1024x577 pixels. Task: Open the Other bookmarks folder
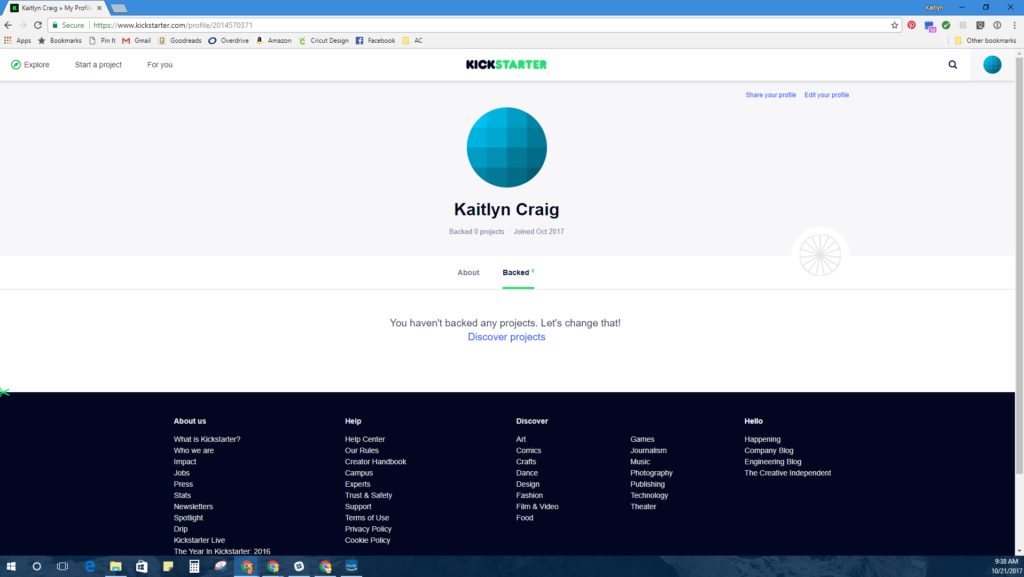click(x=985, y=40)
